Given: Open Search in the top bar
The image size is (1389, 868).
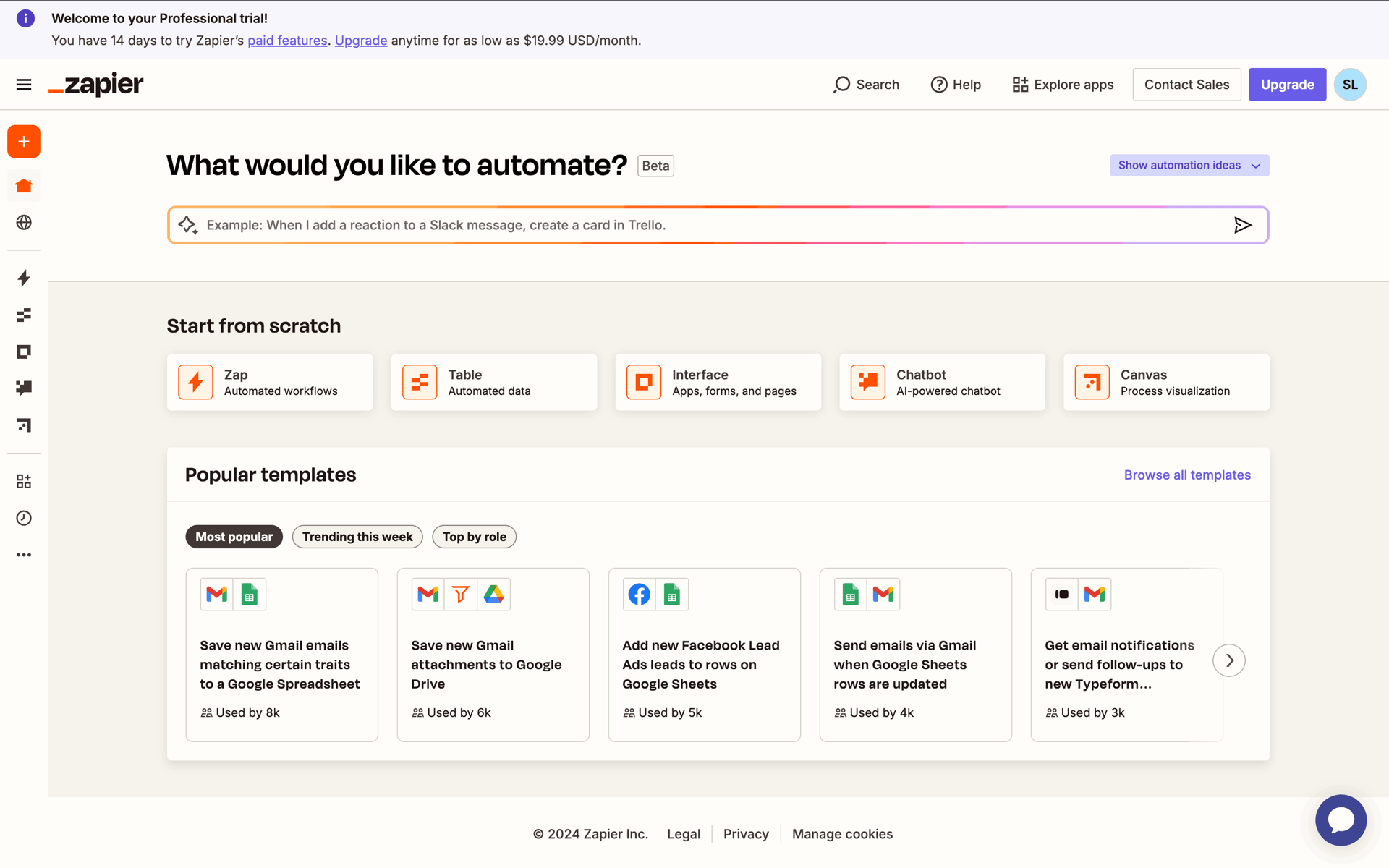Looking at the screenshot, I should [x=867, y=85].
